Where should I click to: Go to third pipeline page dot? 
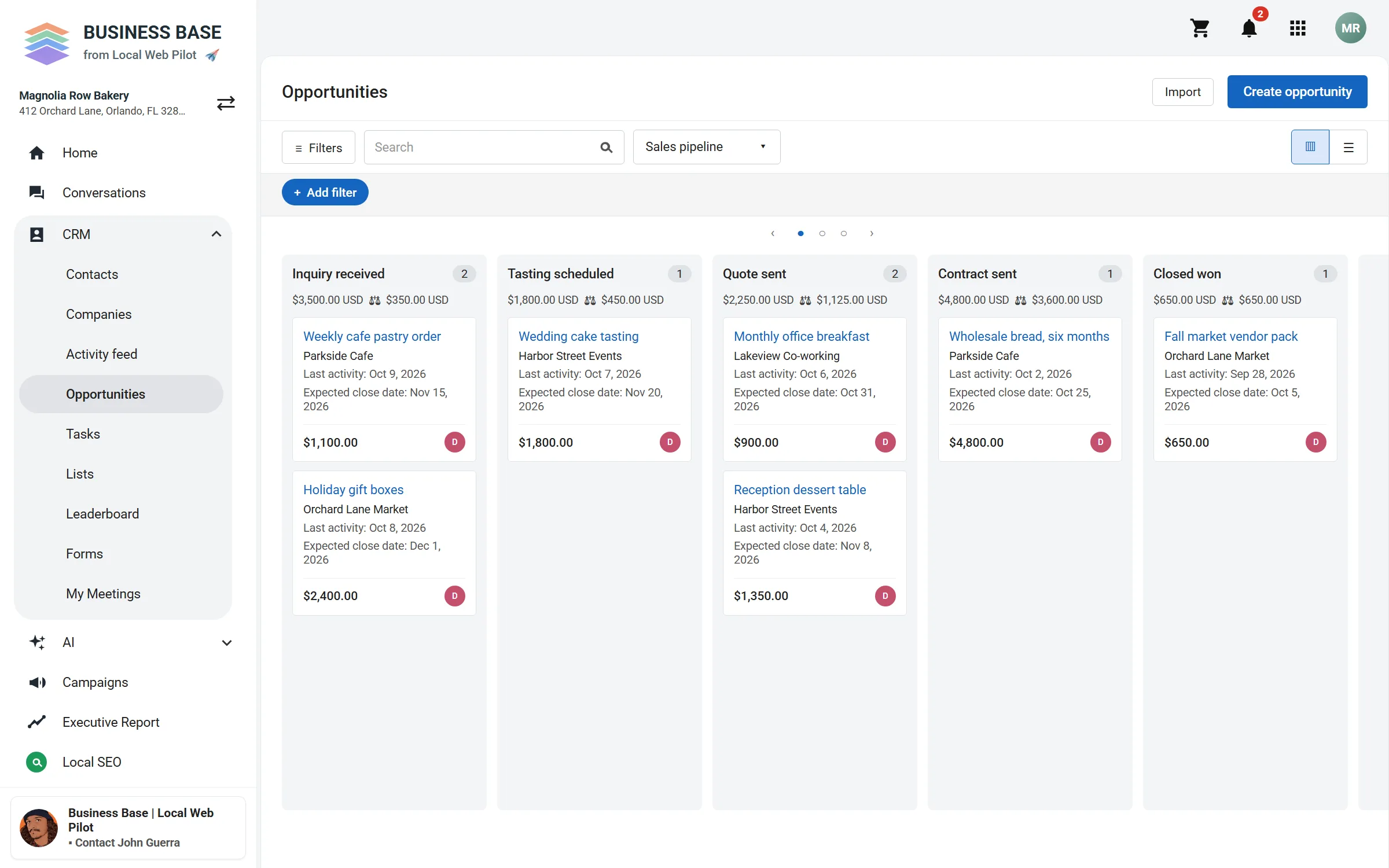[x=844, y=234]
